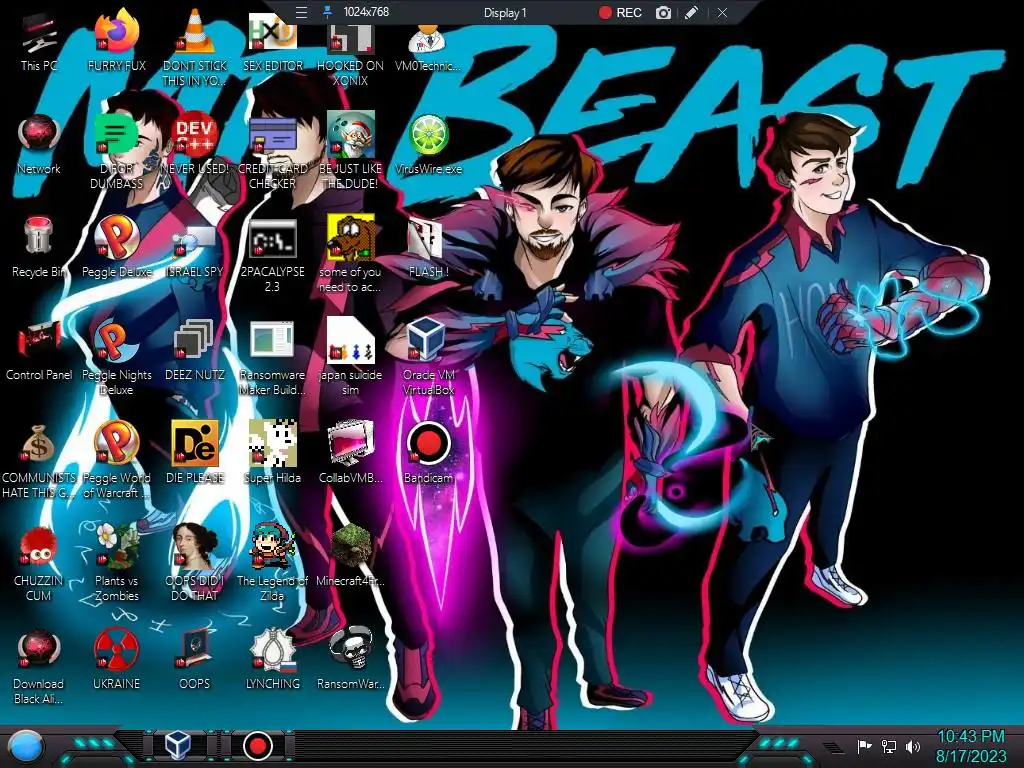
Task: Select the BE JUST LIKE THE DUDE! icon
Action: pos(350,152)
